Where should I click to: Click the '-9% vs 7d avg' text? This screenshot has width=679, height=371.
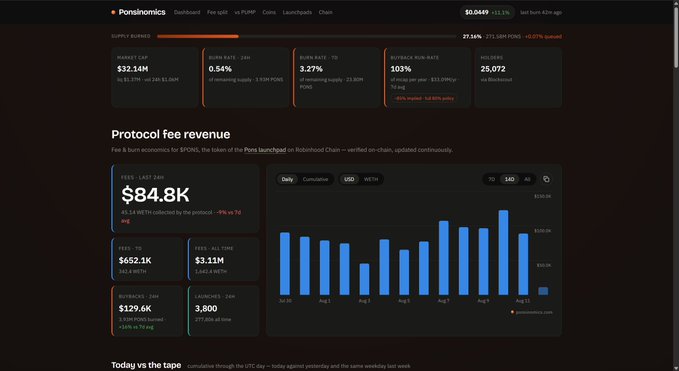181,216
